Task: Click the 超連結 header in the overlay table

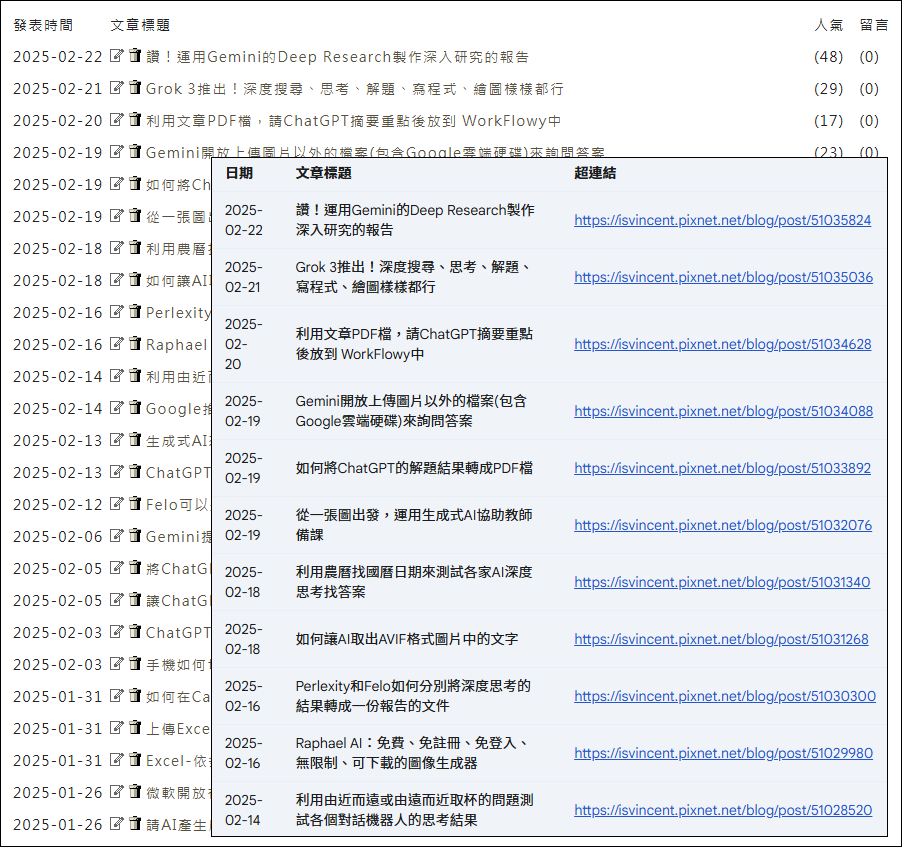Action: (x=595, y=173)
